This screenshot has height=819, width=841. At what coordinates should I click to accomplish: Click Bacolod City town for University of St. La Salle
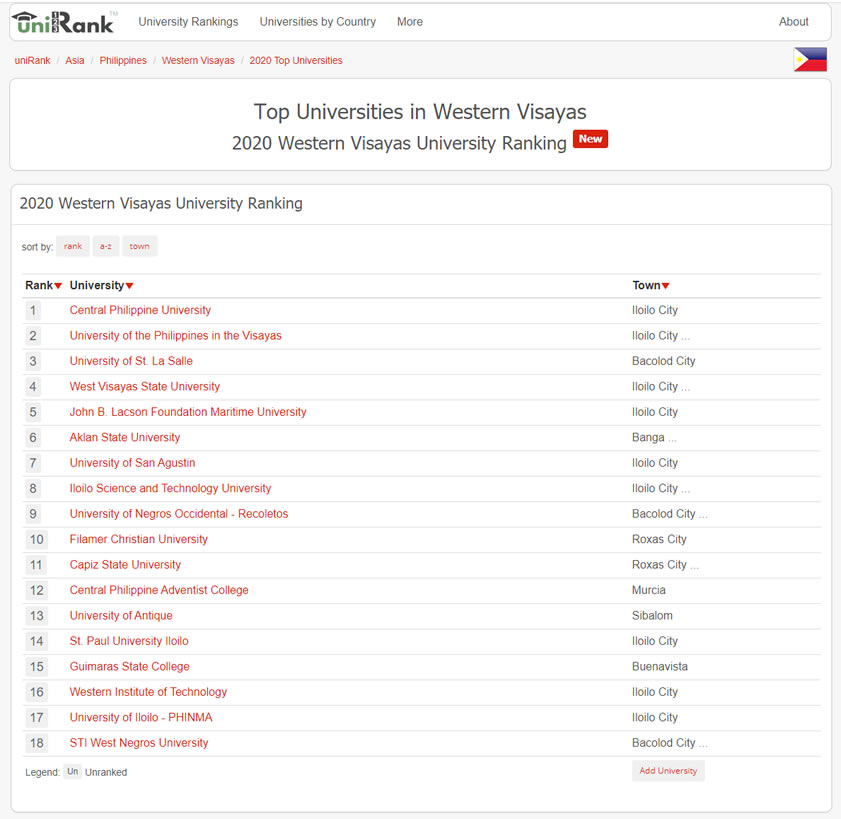[663, 361]
